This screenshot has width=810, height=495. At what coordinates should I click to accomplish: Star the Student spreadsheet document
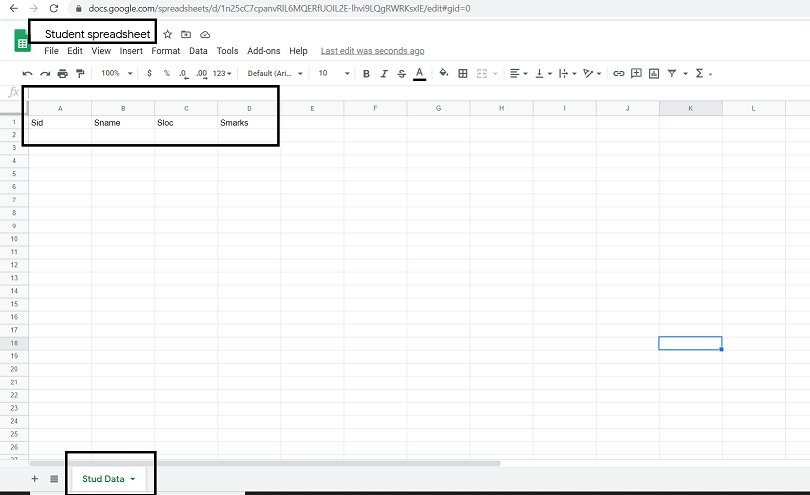(x=168, y=34)
